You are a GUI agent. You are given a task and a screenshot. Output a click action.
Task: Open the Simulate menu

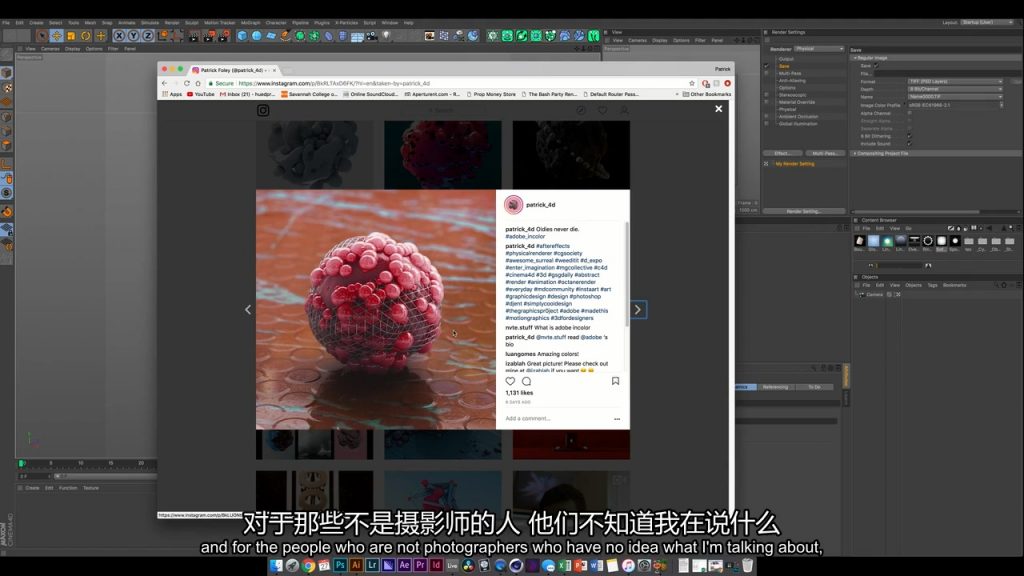[x=150, y=23]
